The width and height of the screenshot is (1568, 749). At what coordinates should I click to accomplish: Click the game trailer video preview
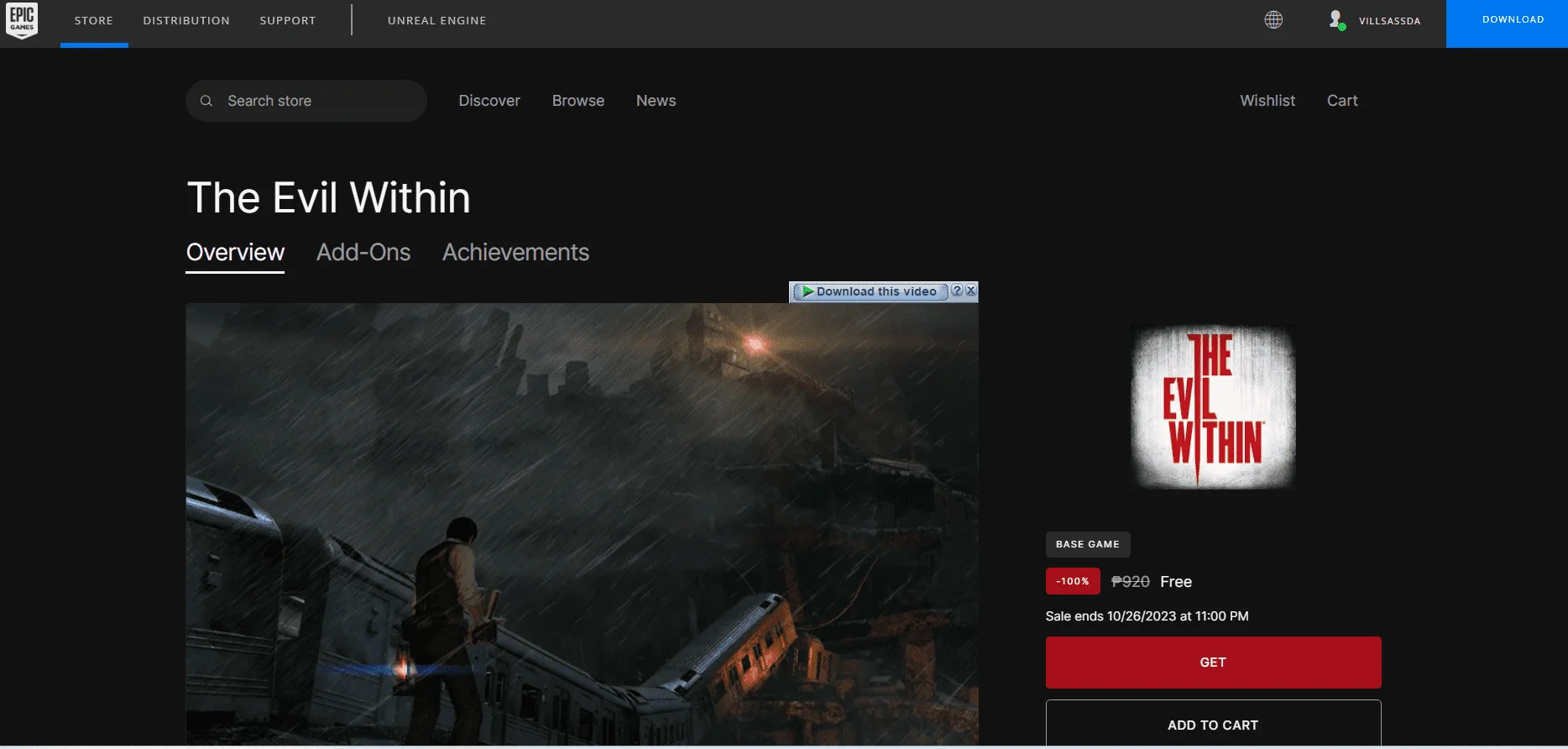[582, 524]
